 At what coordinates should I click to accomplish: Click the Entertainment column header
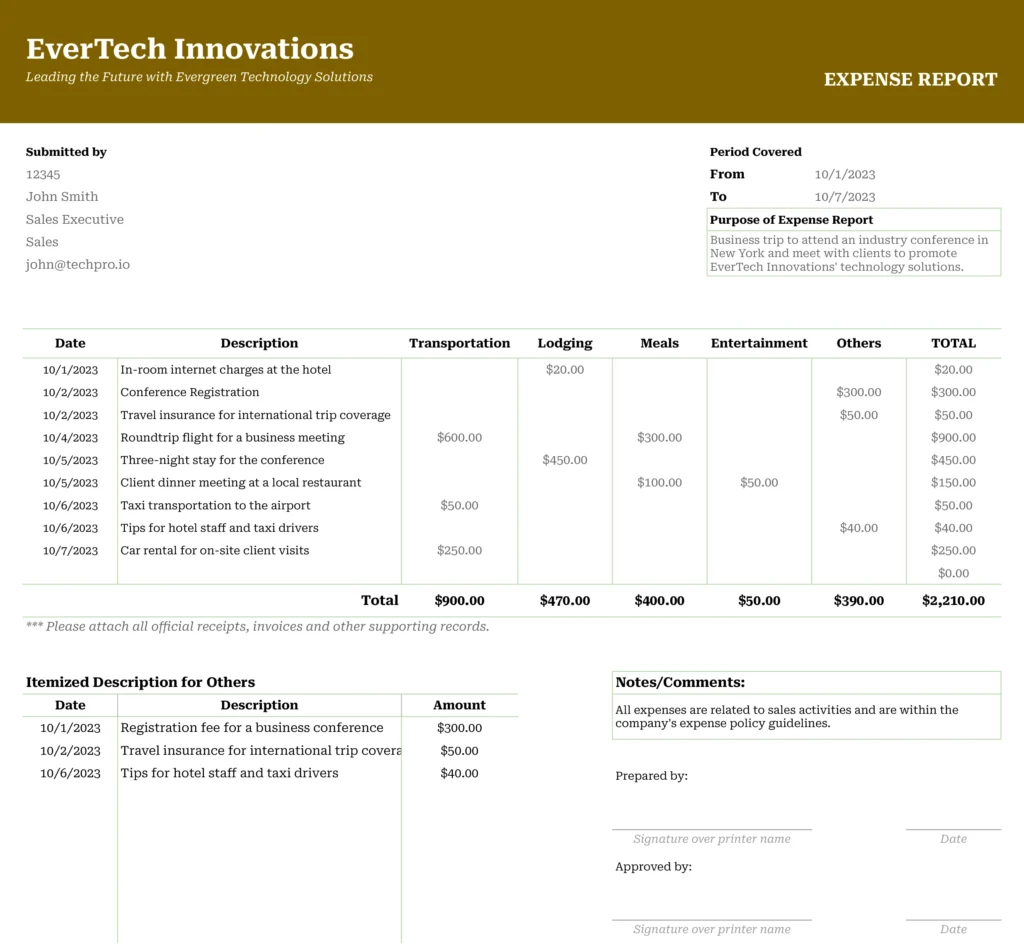(759, 343)
